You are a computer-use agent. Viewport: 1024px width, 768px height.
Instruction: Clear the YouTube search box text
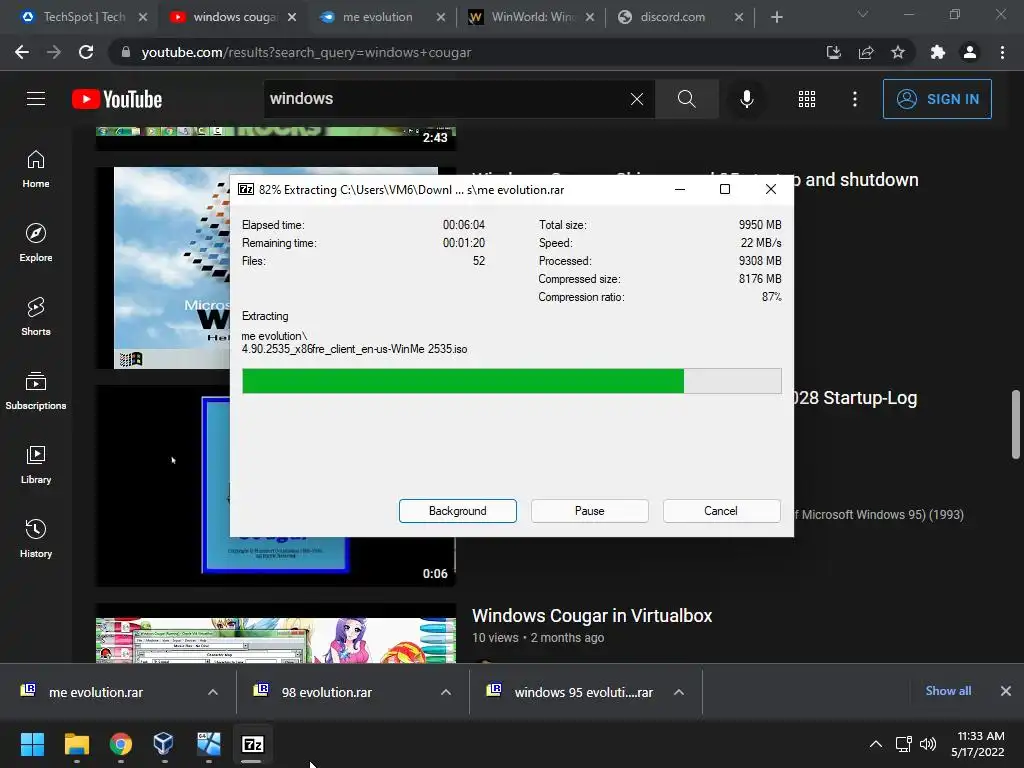[637, 99]
